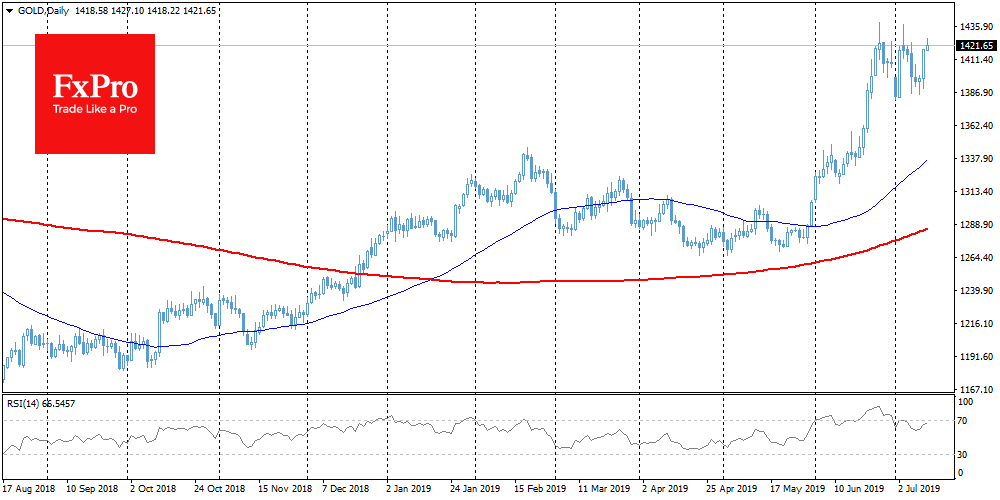Viewport: 1000px width, 500px height.
Task: Click the RSI 100 scale label
Action: click(966, 401)
